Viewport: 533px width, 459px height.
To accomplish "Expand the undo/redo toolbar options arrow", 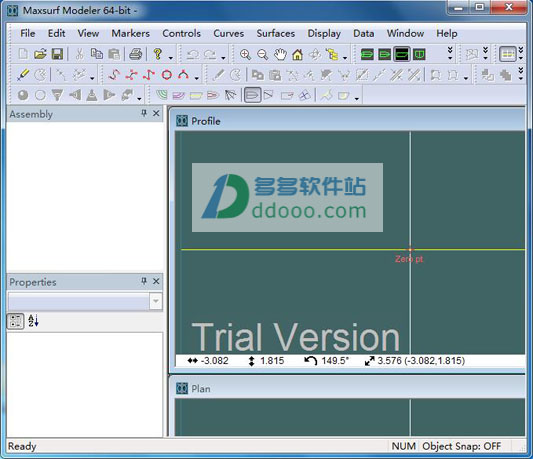I will click(x=223, y=58).
